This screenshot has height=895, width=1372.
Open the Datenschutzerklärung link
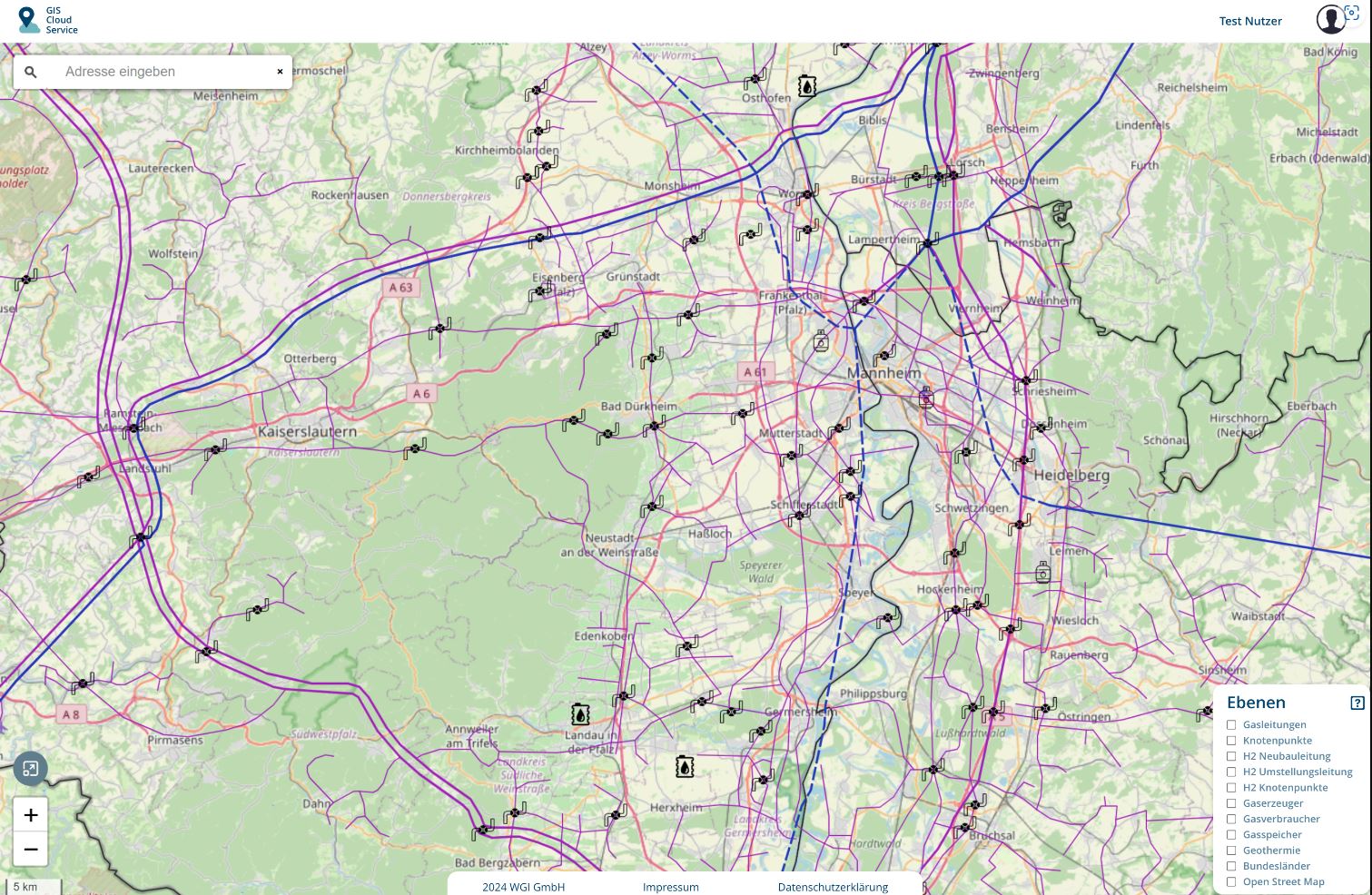point(833,887)
